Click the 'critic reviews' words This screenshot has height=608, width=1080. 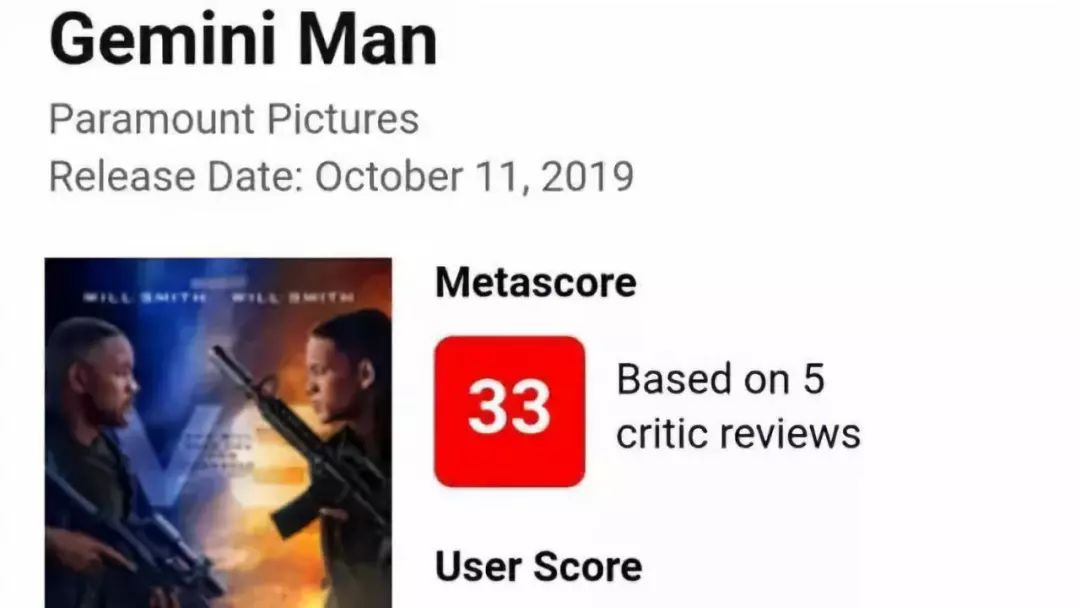click(x=738, y=434)
